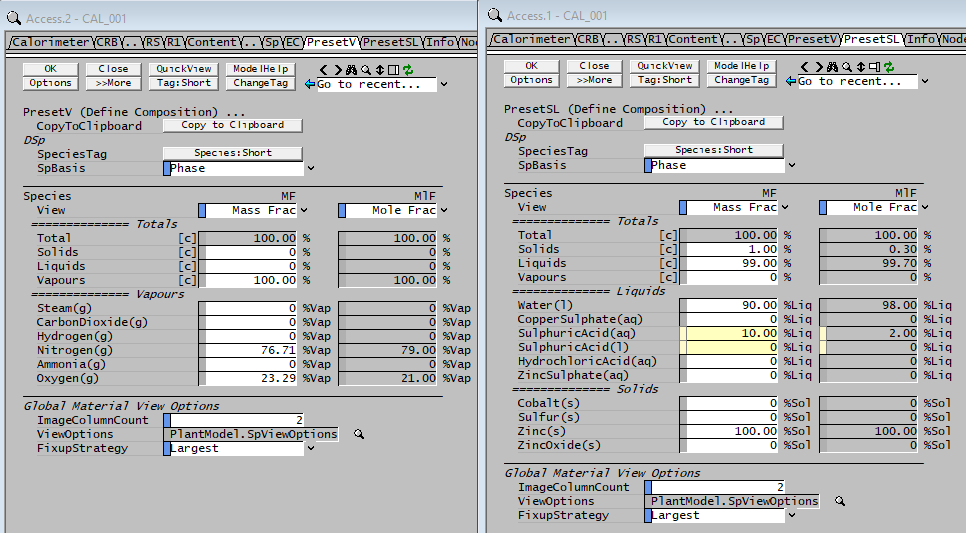
Task: Click the column layout icon in Access.1 toolbar
Action: [x=874, y=67]
